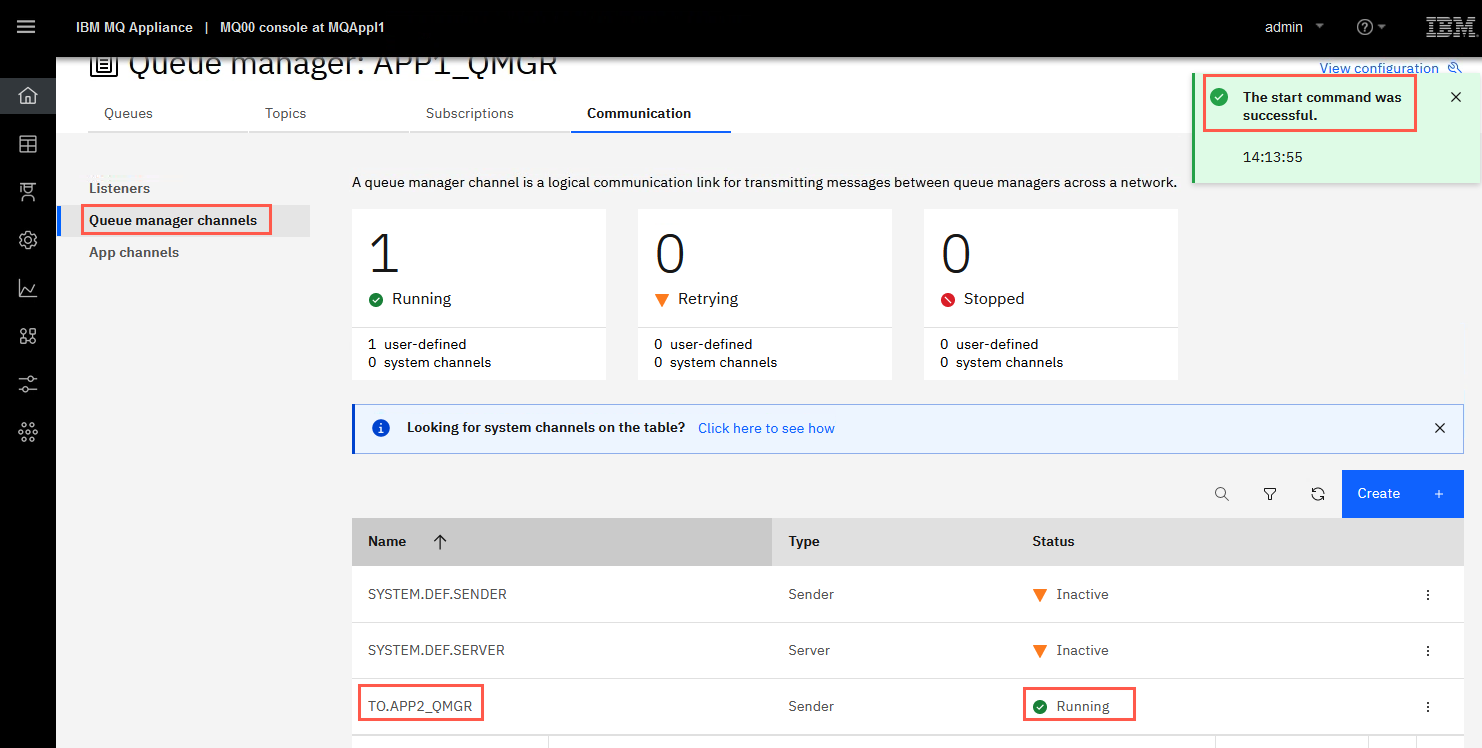This screenshot has height=748, width=1482.
Task: Close the system channels info banner
Action: tap(1440, 428)
